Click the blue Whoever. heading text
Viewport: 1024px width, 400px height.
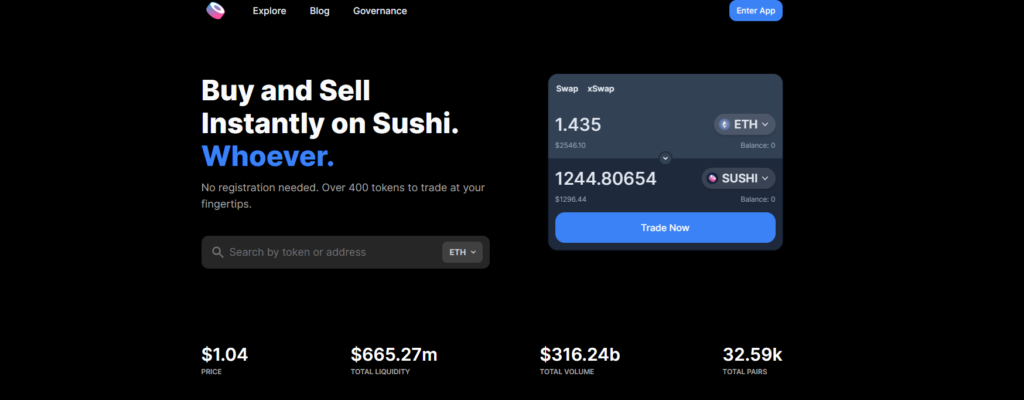click(268, 156)
